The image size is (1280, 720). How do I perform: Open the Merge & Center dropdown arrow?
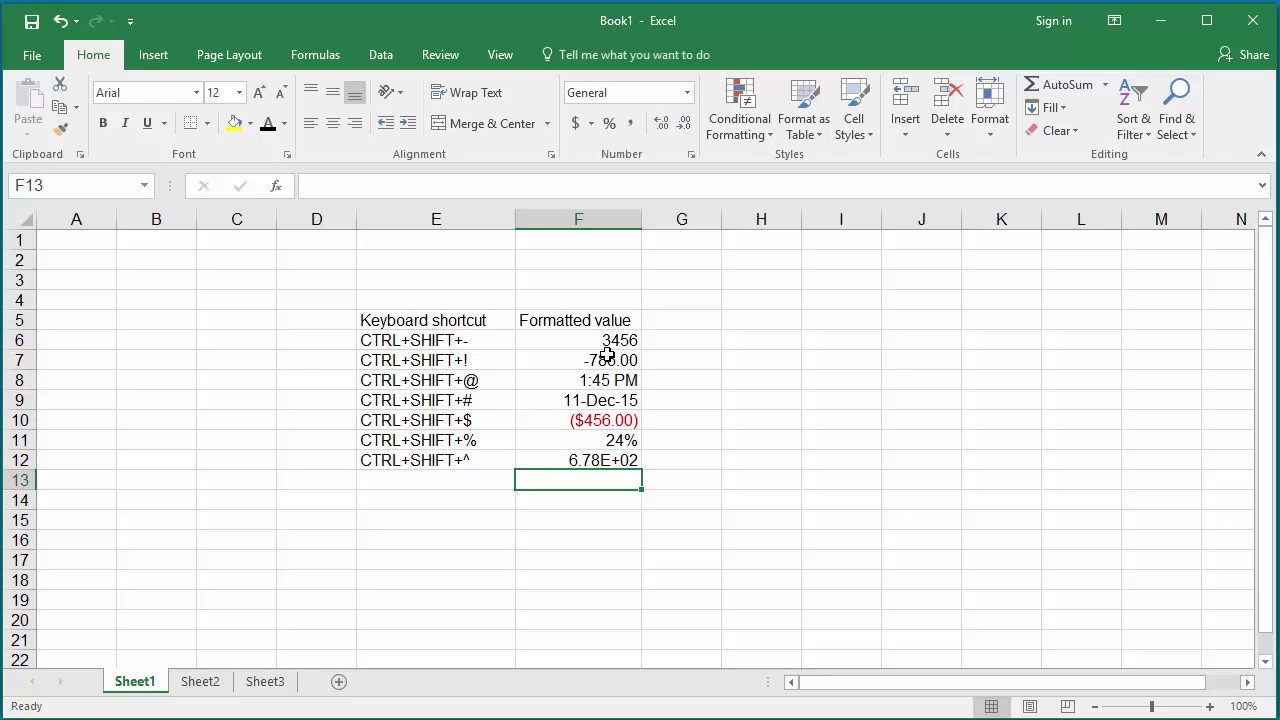[x=547, y=124]
